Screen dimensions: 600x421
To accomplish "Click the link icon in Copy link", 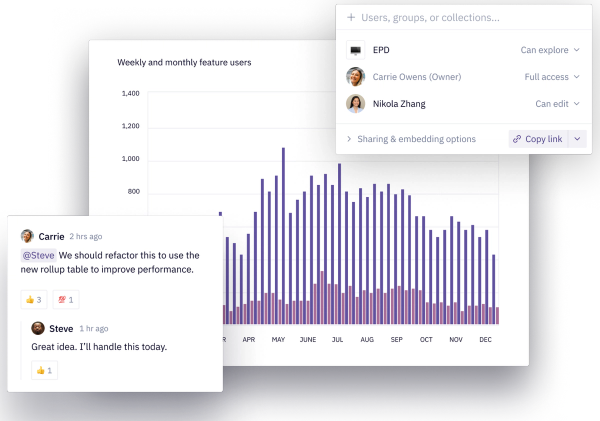I will [x=517, y=139].
